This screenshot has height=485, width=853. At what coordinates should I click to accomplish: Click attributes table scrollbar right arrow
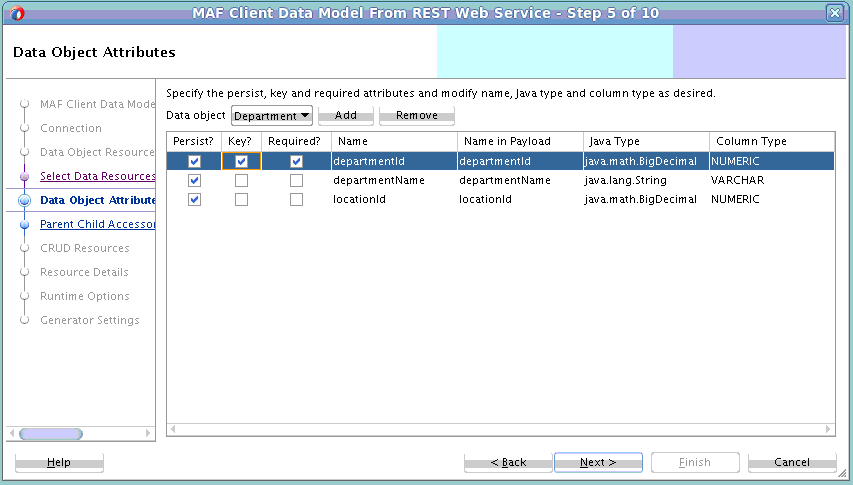[x=828, y=429]
